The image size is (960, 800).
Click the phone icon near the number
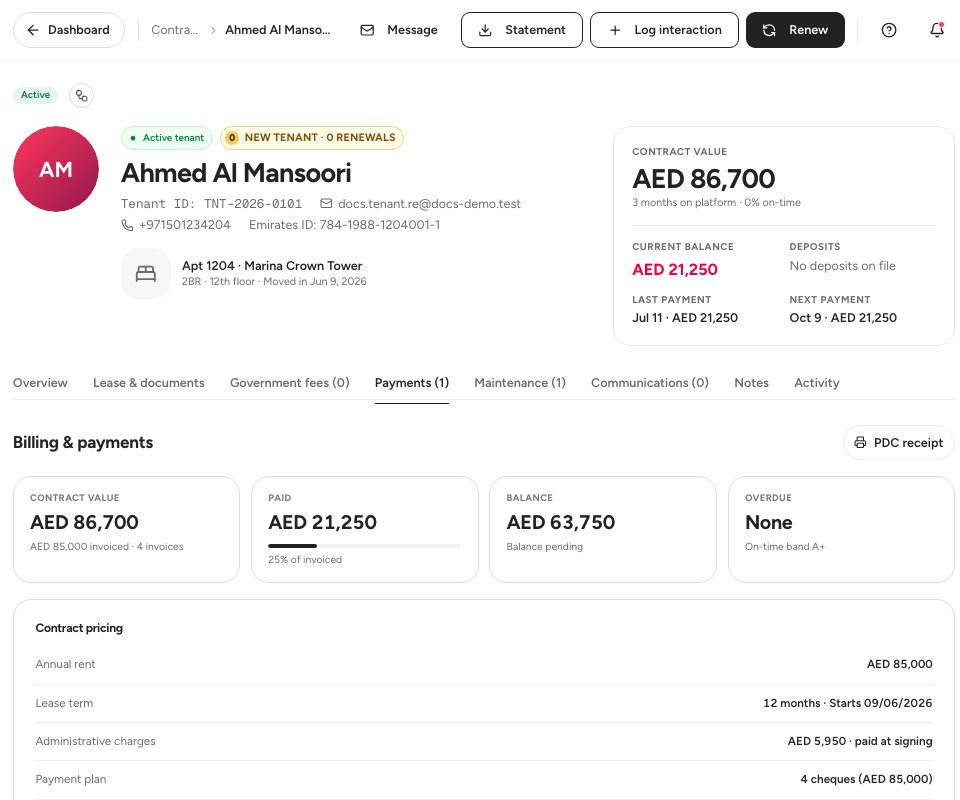pos(127,225)
